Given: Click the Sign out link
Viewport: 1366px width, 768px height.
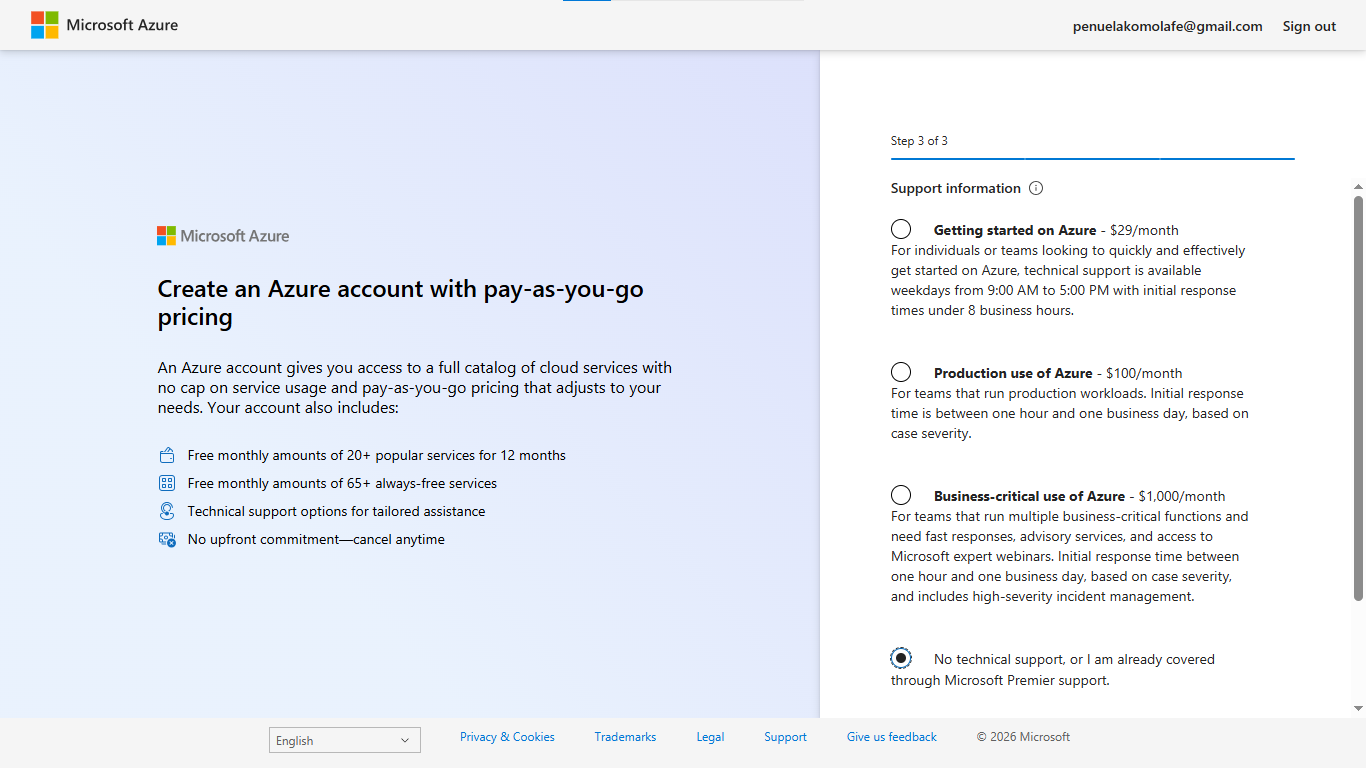Looking at the screenshot, I should point(1309,26).
